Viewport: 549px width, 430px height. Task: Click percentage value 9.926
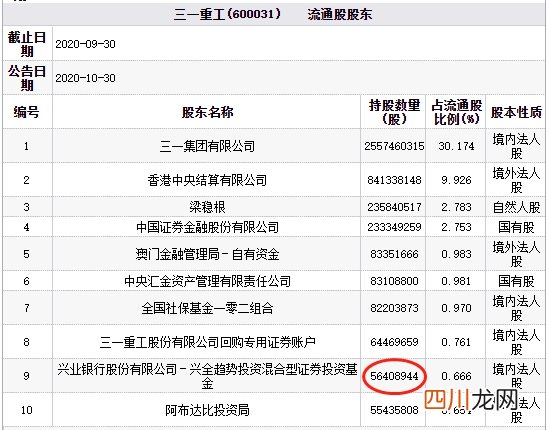coord(456,180)
